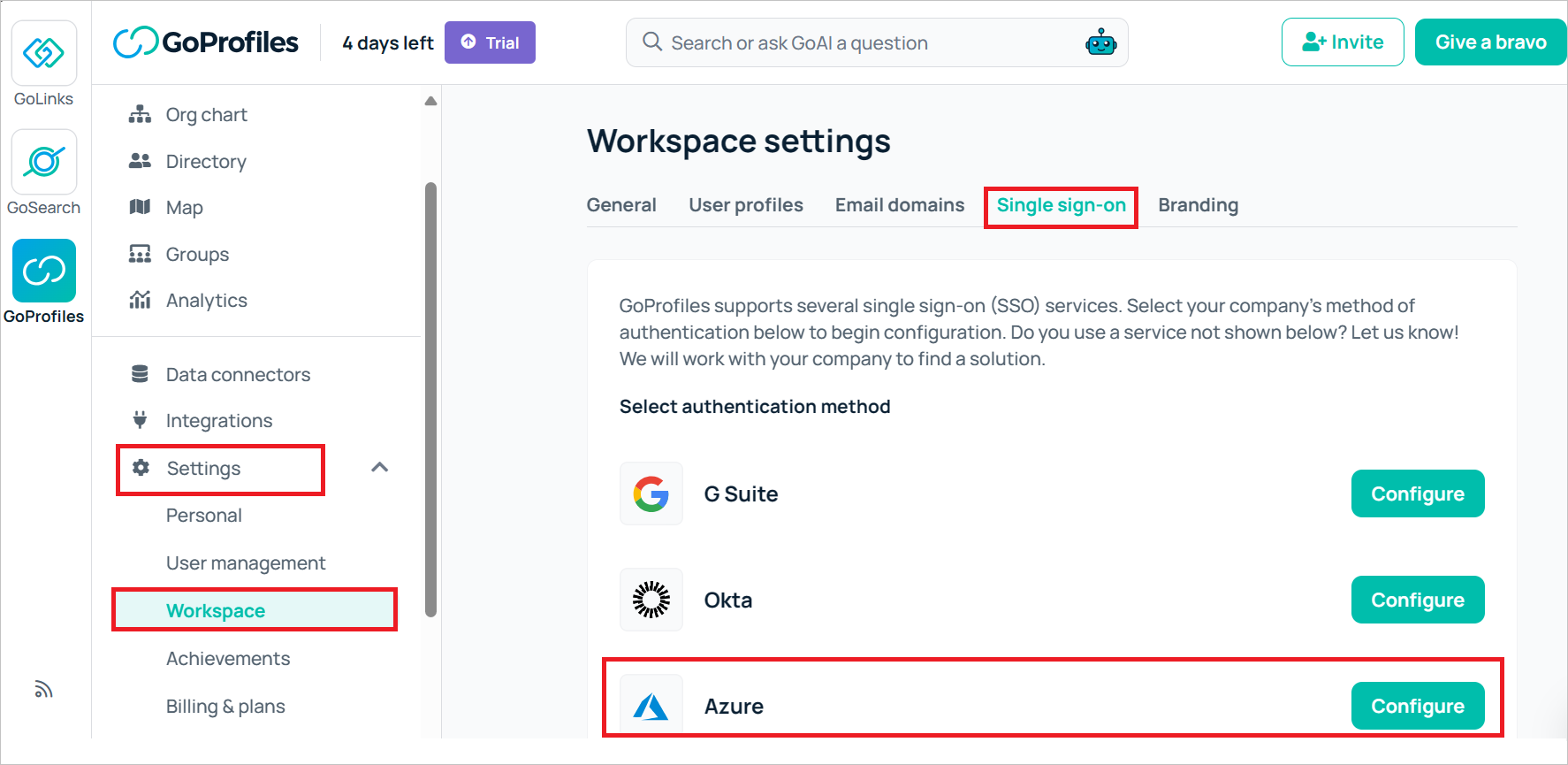Image resolution: width=1568 pixels, height=765 pixels.
Task: Click the GoProfiles logo in header
Action: coord(206,42)
